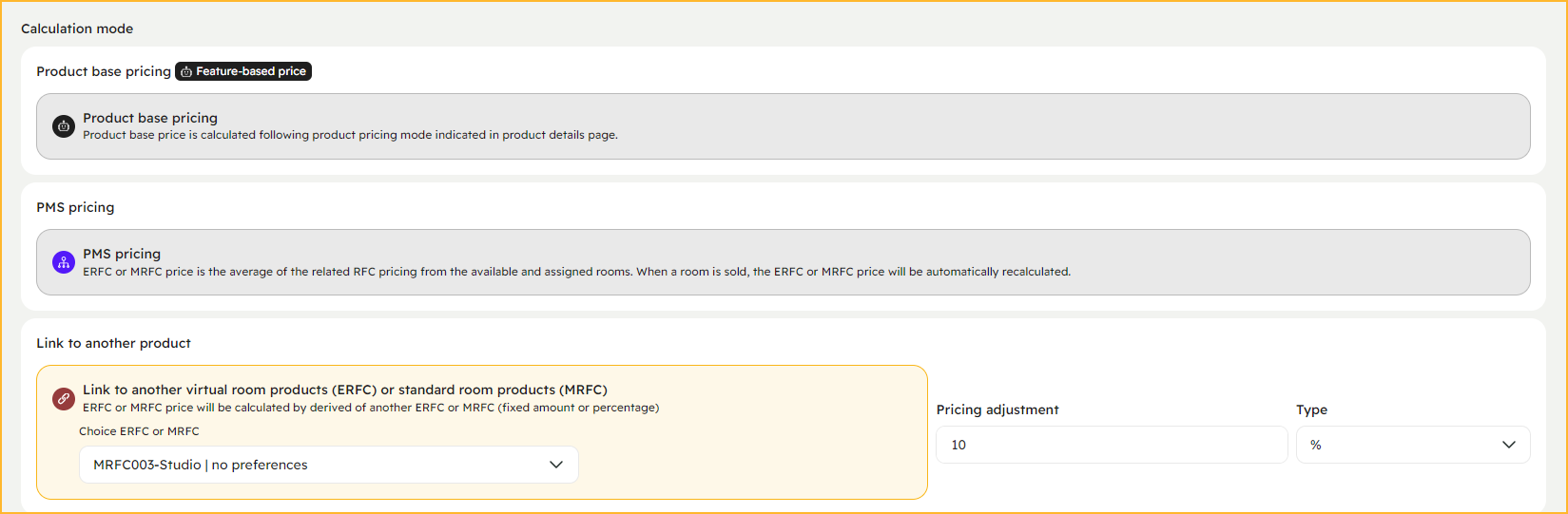Viewport: 1568px width, 514px height.
Task: Click the Link to another product section title
Action: tap(114, 343)
